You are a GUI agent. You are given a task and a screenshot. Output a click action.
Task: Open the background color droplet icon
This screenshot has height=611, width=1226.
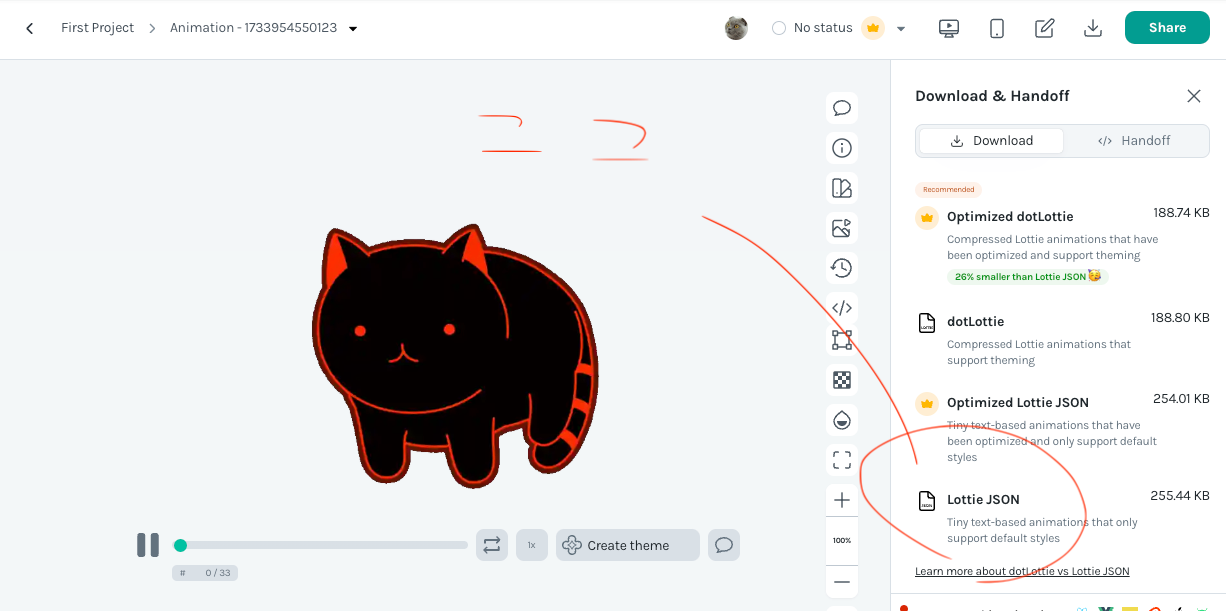coord(842,420)
